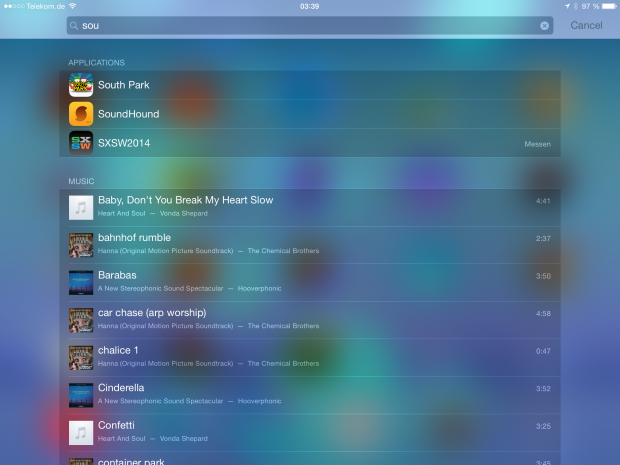Tap the 3:52 duration label
Image resolution: width=620 pixels, height=465 pixels.
click(543, 389)
